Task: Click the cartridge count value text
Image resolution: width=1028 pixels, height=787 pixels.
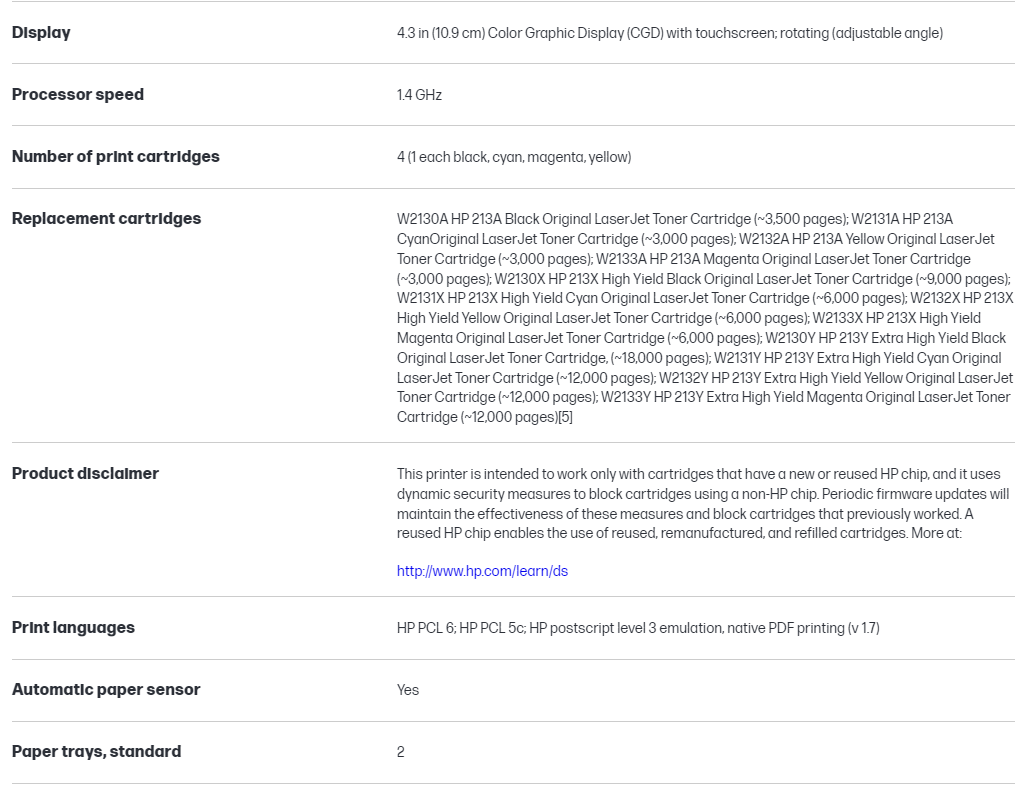Action: click(514, 157)
